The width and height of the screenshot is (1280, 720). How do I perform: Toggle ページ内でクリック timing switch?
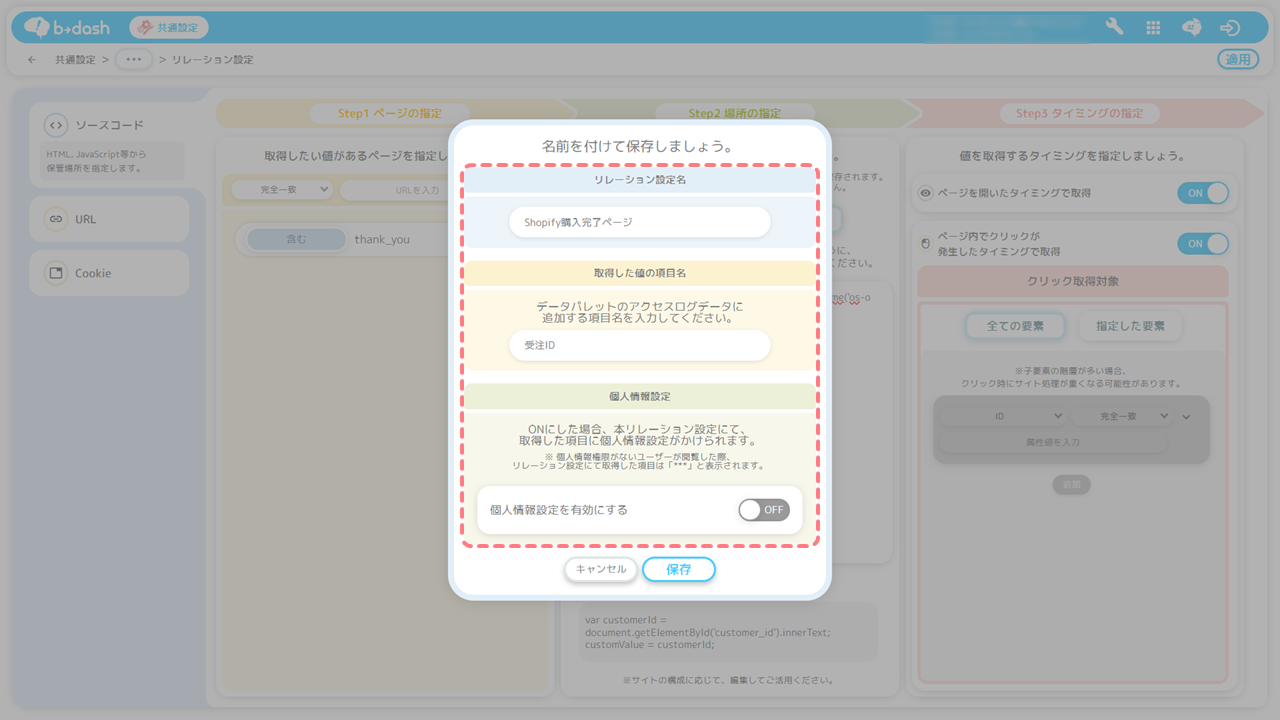click(1202, 244)
